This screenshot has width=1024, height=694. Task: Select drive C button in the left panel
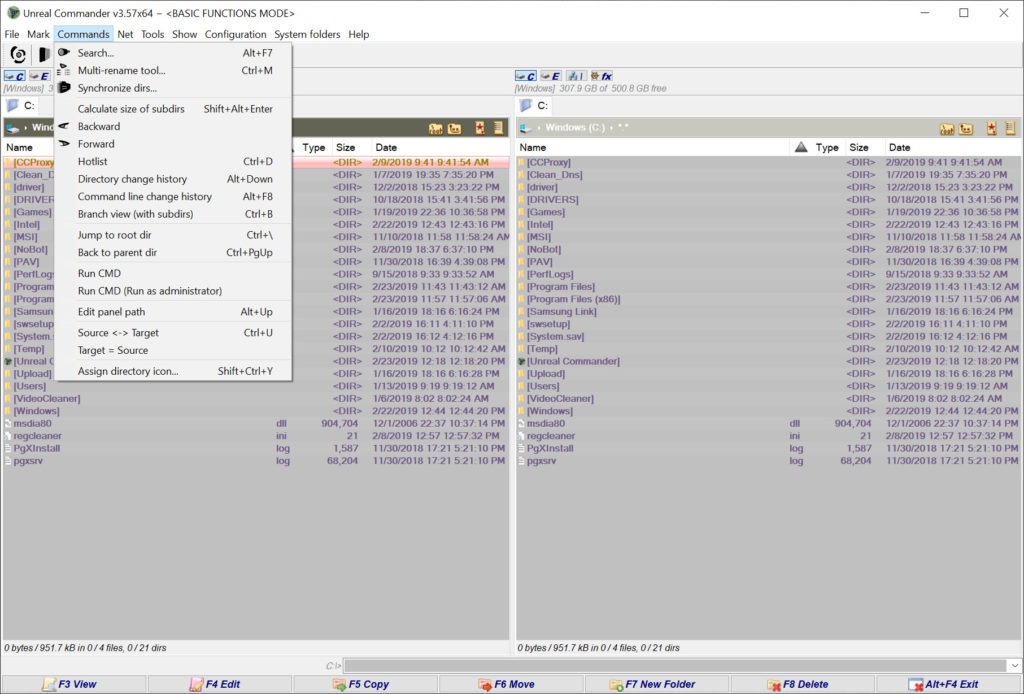[14, 76]
